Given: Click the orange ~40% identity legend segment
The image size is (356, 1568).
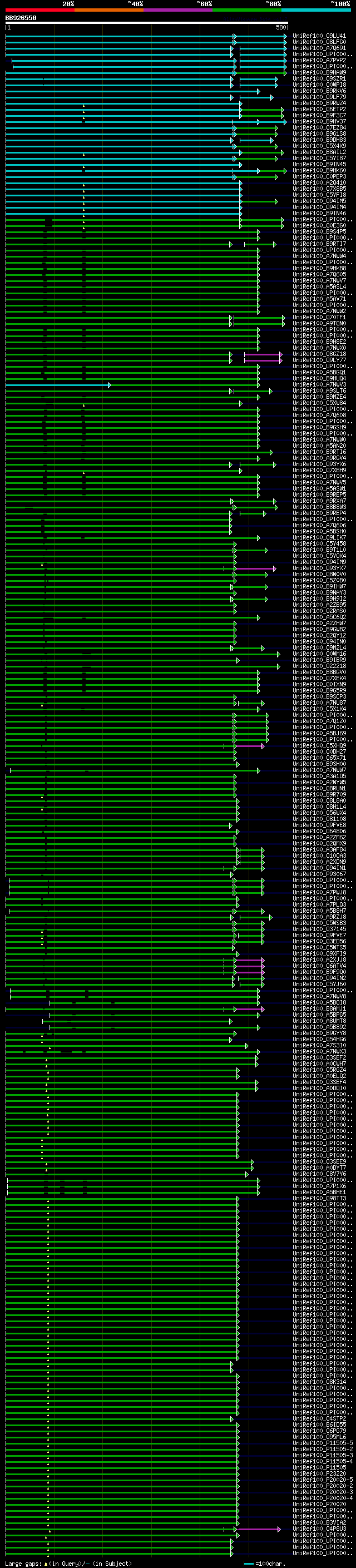Looking at the screenshot, I should (x=109, y=10).
